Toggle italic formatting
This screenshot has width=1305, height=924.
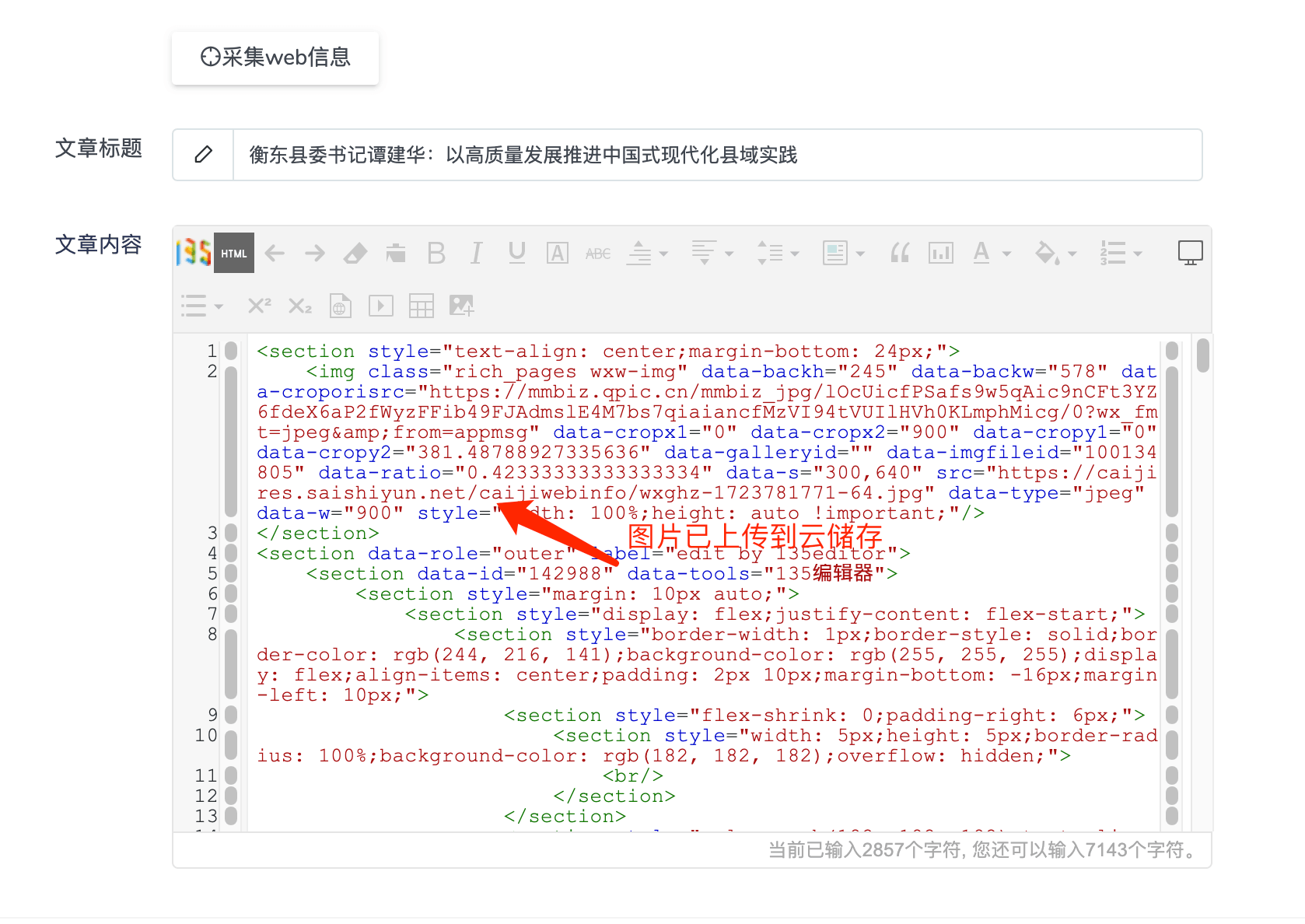click(477, 253)
